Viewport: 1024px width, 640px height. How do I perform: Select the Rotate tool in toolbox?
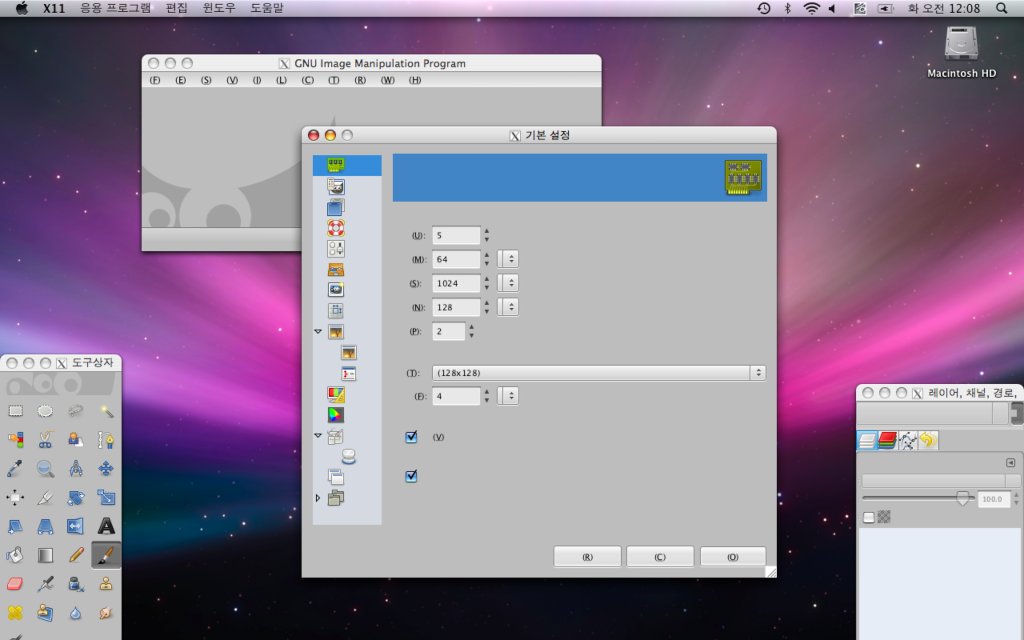(76, 497)
